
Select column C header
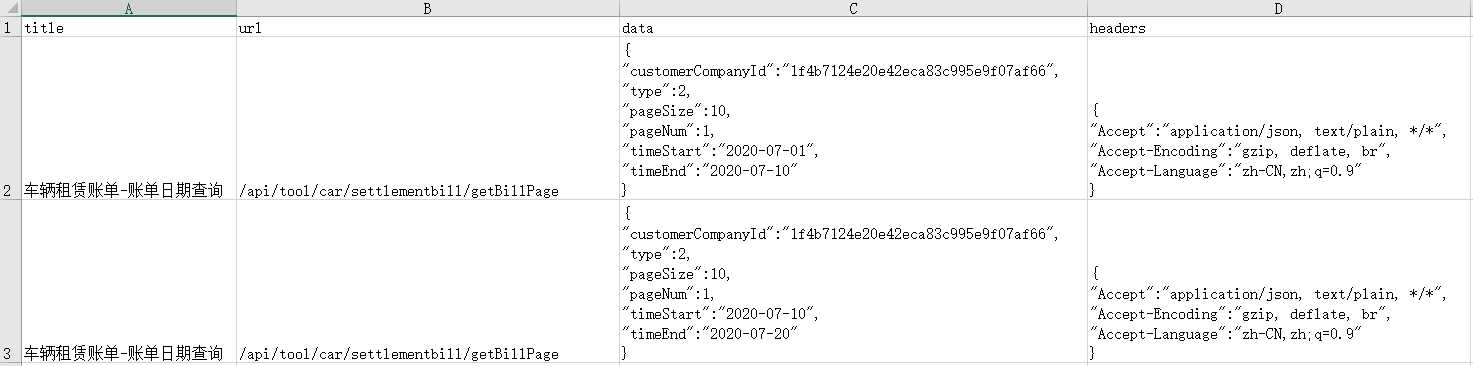click(x=853, y=9)
